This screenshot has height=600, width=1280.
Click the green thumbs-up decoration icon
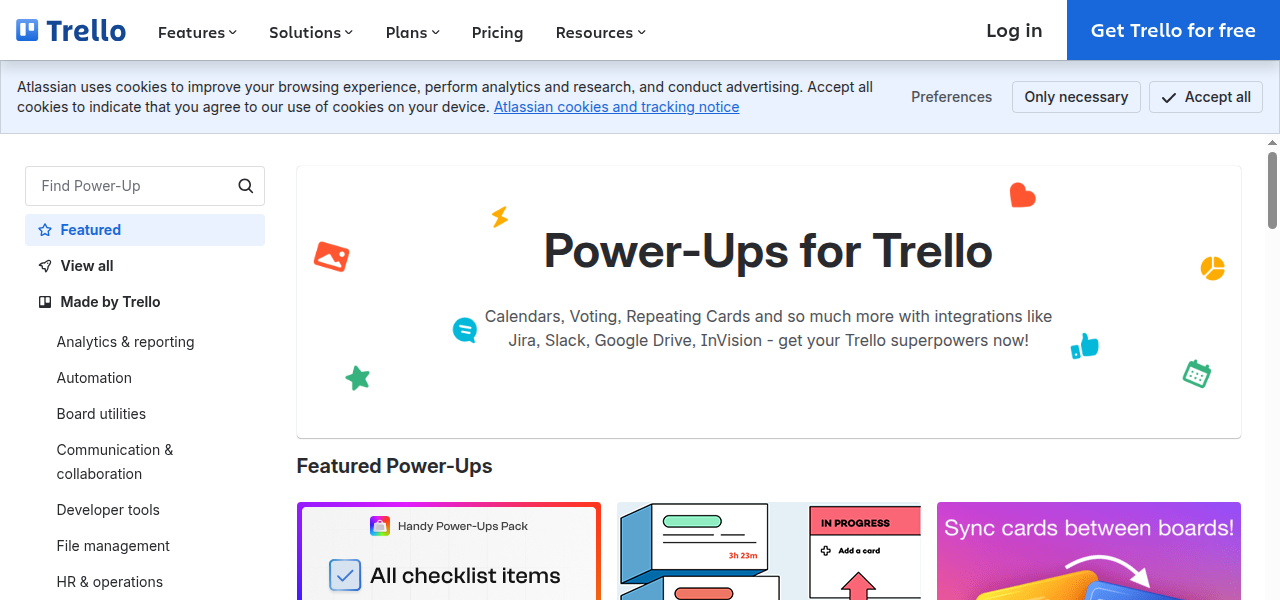[1085, 345]
